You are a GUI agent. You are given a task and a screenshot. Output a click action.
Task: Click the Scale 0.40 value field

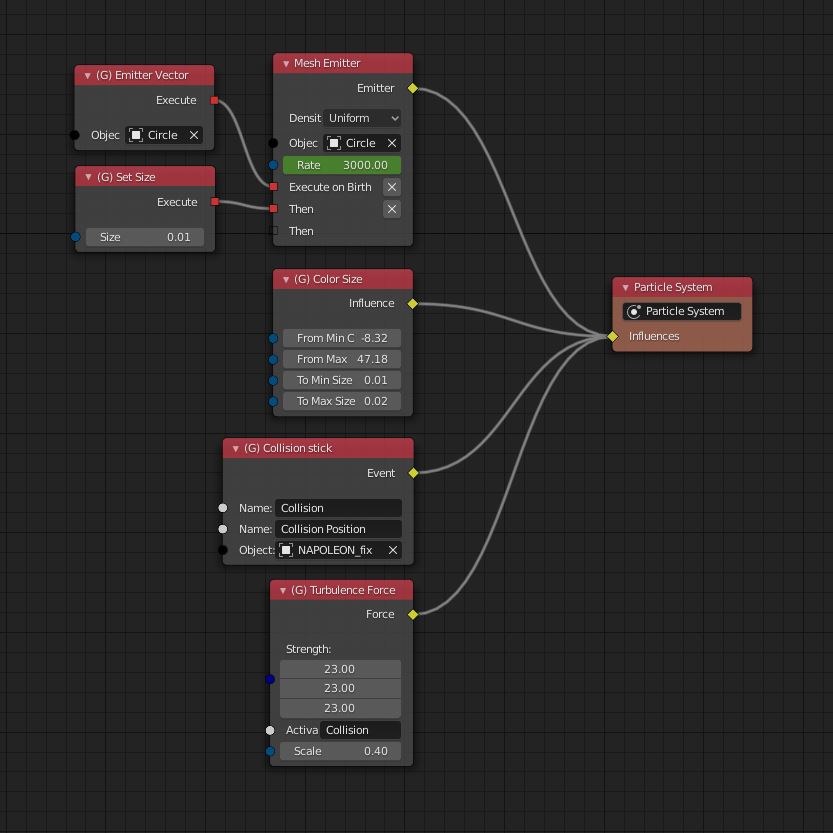(340, 751)
